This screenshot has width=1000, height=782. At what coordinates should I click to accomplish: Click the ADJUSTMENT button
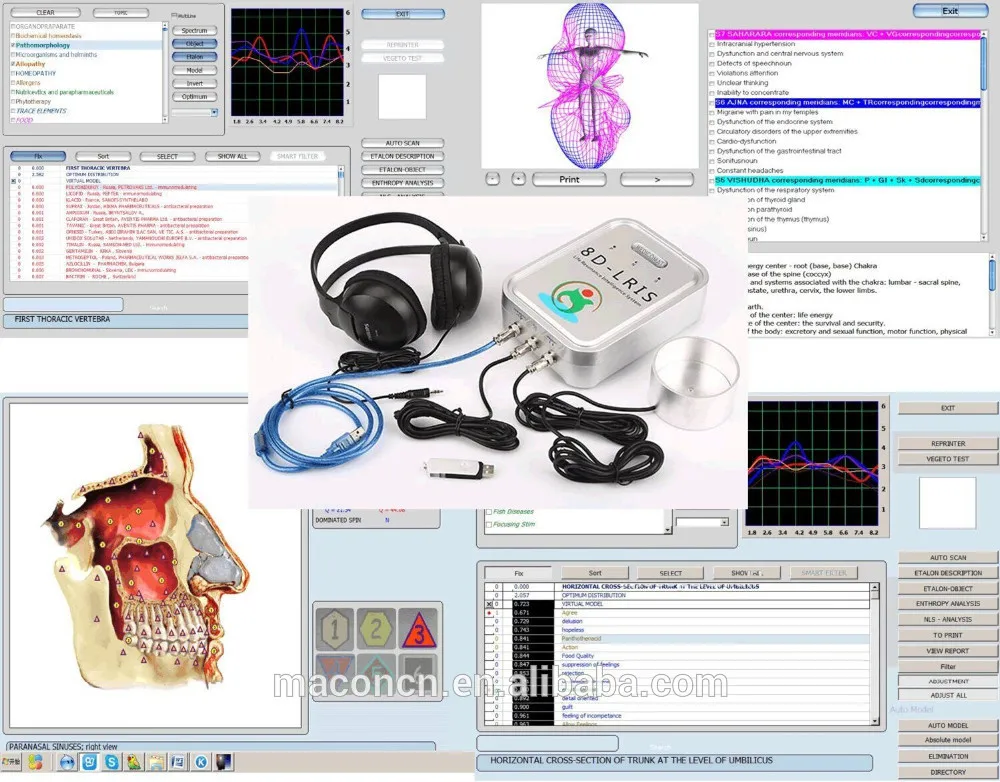coord(948,681)
